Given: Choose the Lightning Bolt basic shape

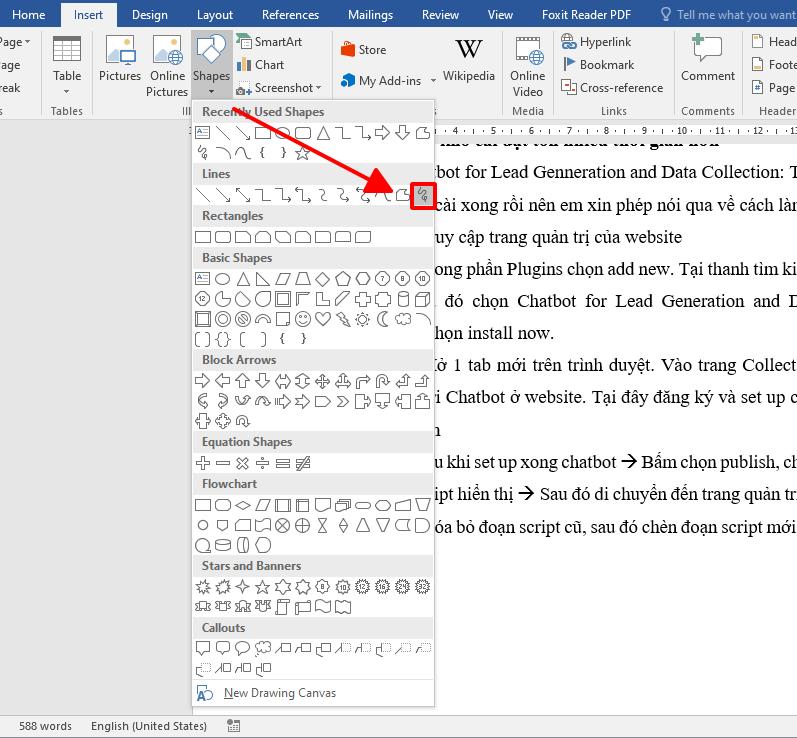Looking at the screenshot, I should (x=343, y=319).
